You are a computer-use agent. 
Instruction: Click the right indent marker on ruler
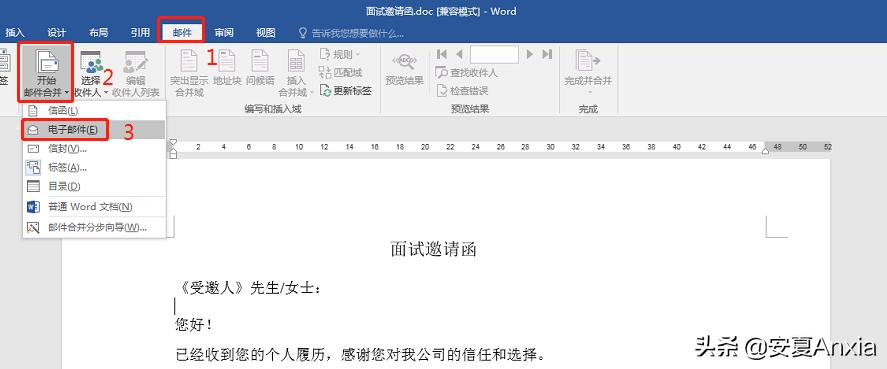(x=765, y=151)
